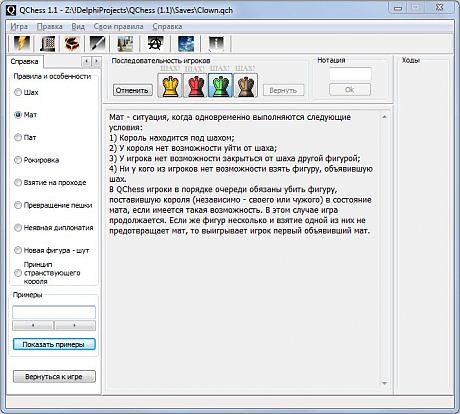Screen dimensions: 460x414
Task: Open the Игра menu
Action: (x=19, y=26)
